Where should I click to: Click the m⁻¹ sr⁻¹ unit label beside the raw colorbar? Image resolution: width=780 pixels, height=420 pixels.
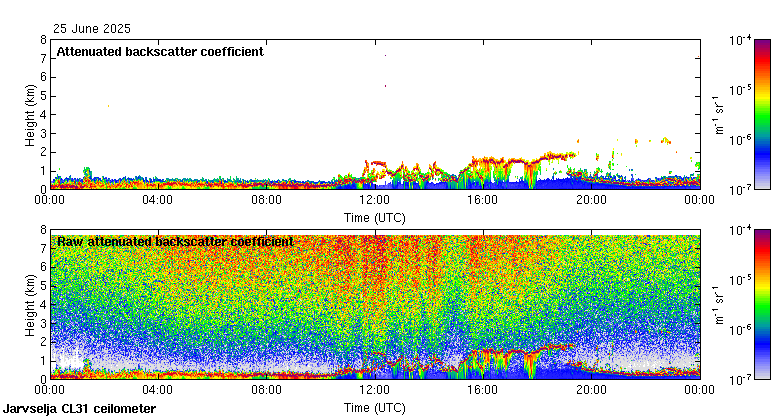pos(719,305)
